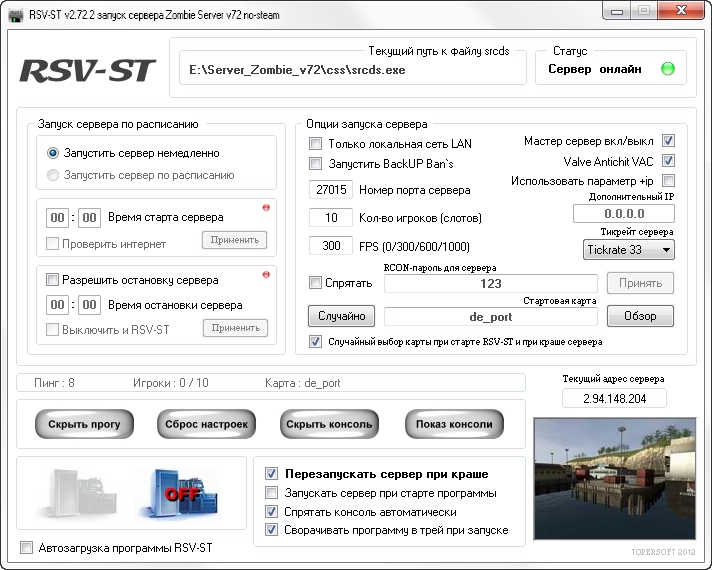Click the minutes field of server stop time
This screenshot has width=712, height=570.
point(89,304)
